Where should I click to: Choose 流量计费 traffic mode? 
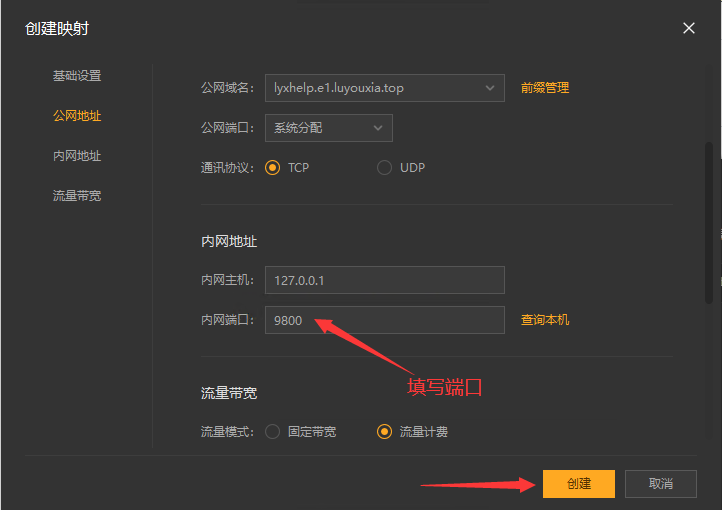384,432
